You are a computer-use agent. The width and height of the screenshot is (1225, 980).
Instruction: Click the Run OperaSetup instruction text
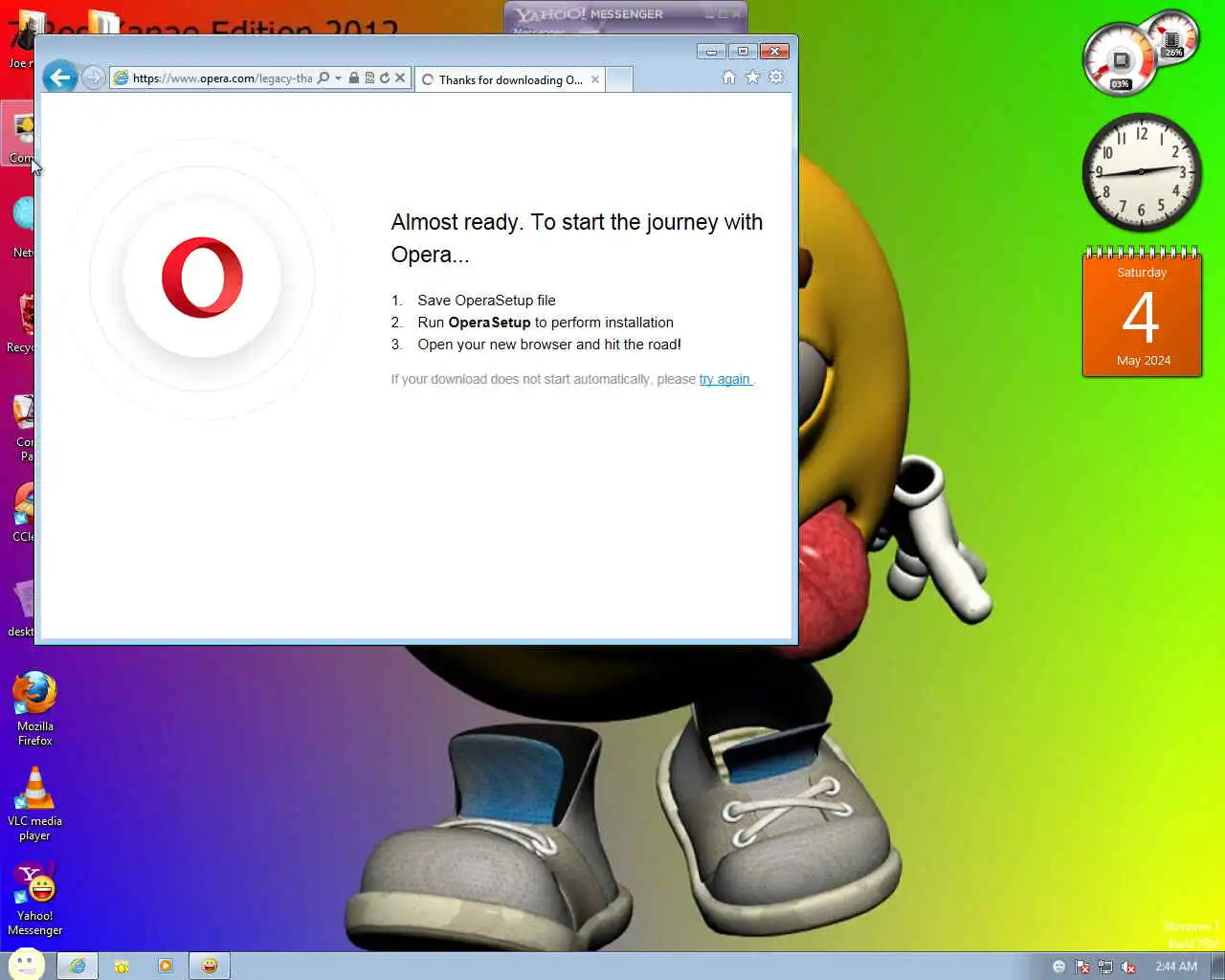[x=546, y=323]
